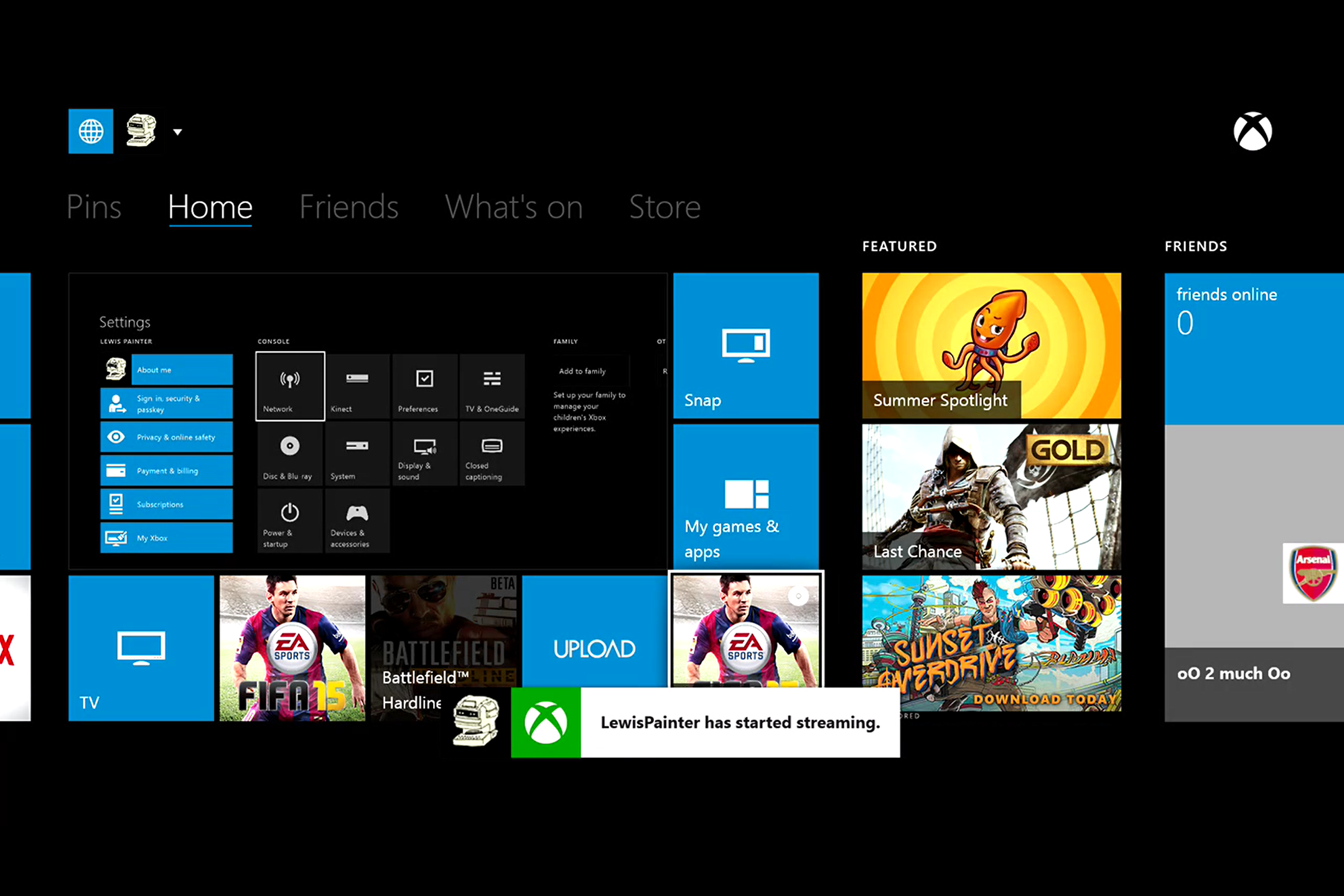Open TV & OneGuide settings
Image resolution: width=1344 pixels, height=896 pixels.
pyautogui.click(x=492, y=386)
